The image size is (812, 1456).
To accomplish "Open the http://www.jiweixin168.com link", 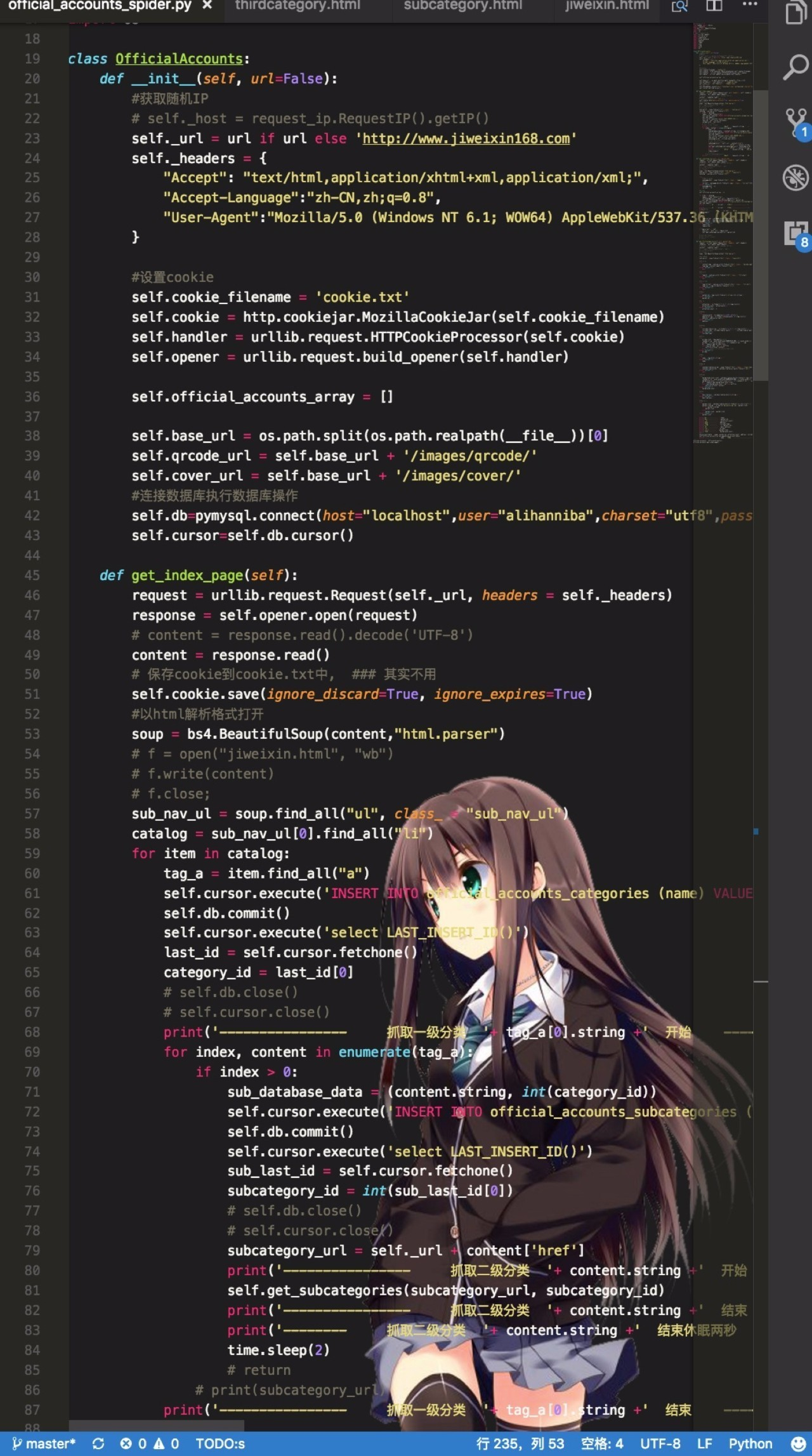I will 466,138.
